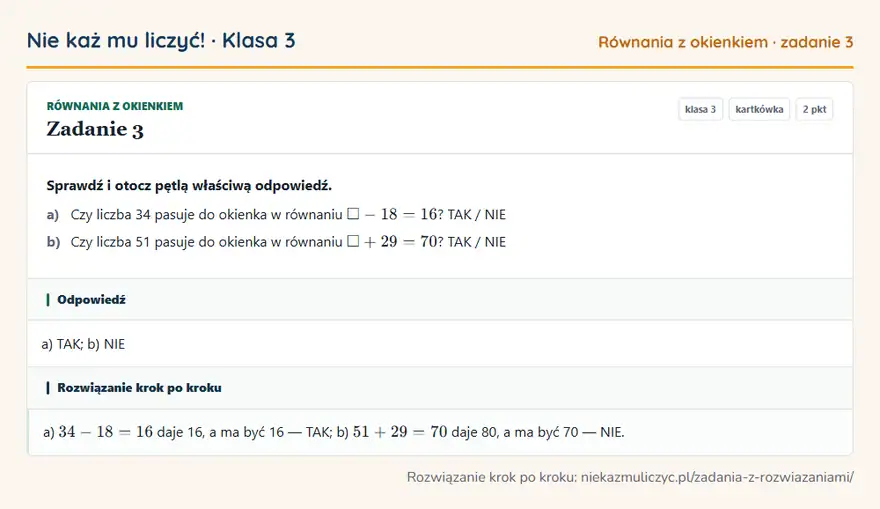
Task: Click the 'Zadanie 3' heading
Action: (x=95, y=130)
